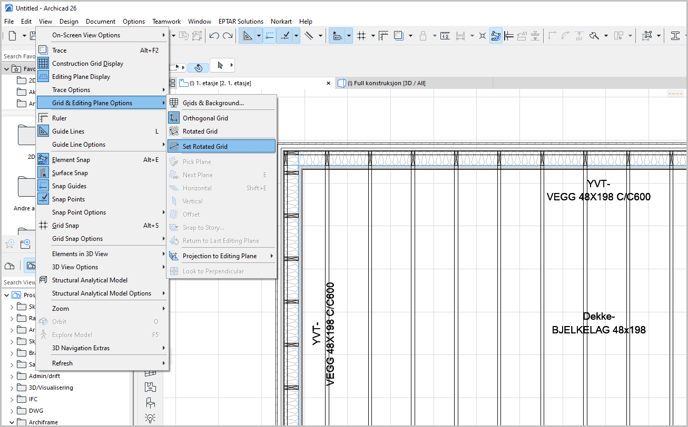Open the Refresh submenu
This screenshot has width=688, height=427.
pyautogui.click(x=102, y=363)
